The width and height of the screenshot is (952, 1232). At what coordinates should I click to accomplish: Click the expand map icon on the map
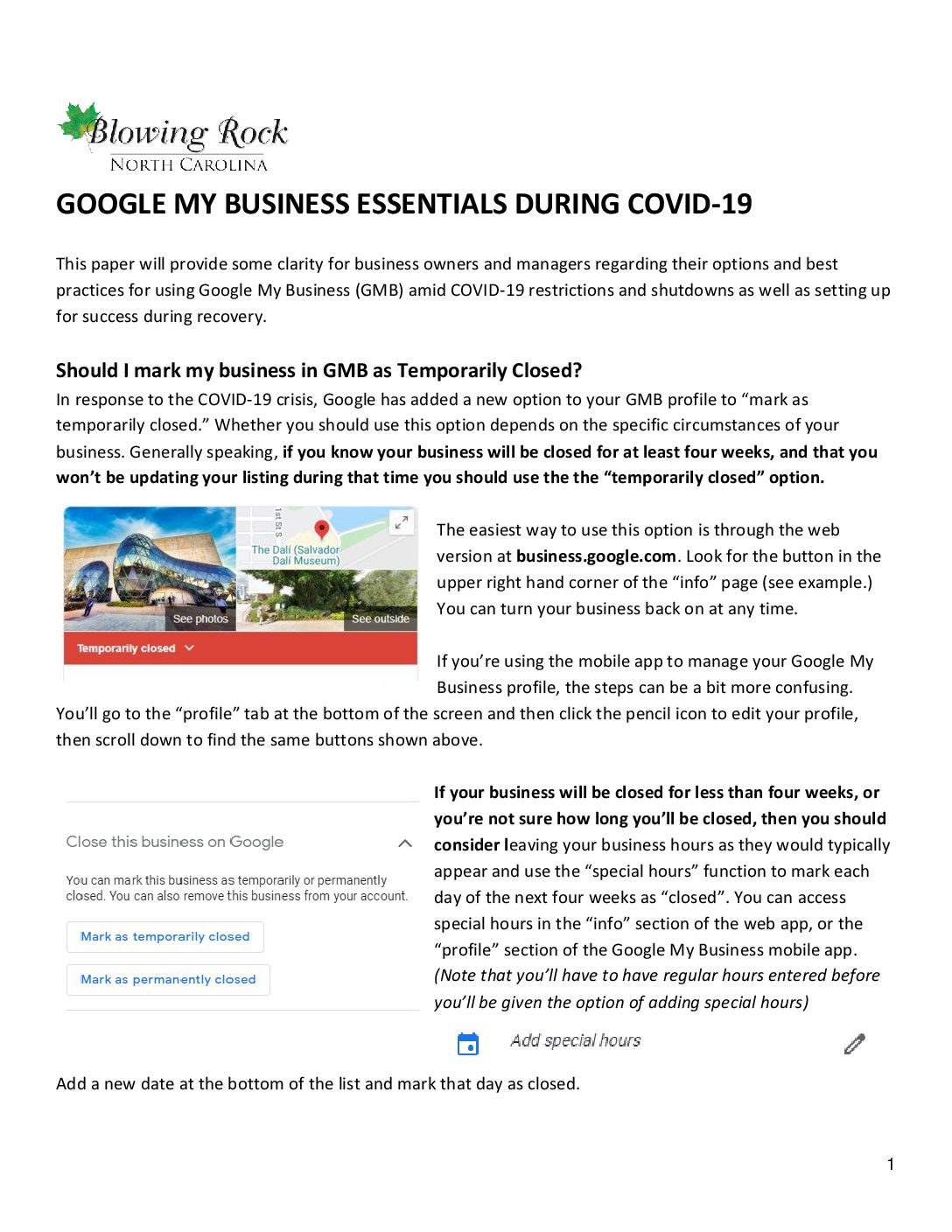coord(401,522)
